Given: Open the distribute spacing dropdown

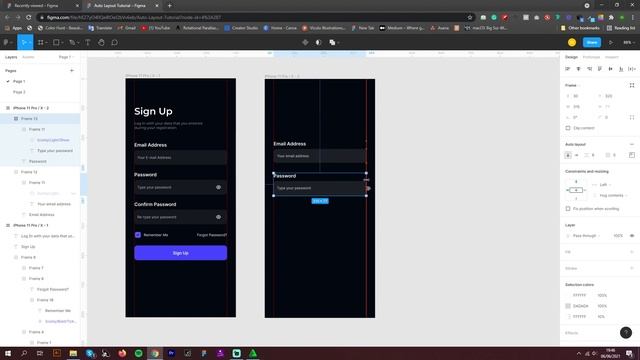Looking at the screenshot, I should click(632, 69).
